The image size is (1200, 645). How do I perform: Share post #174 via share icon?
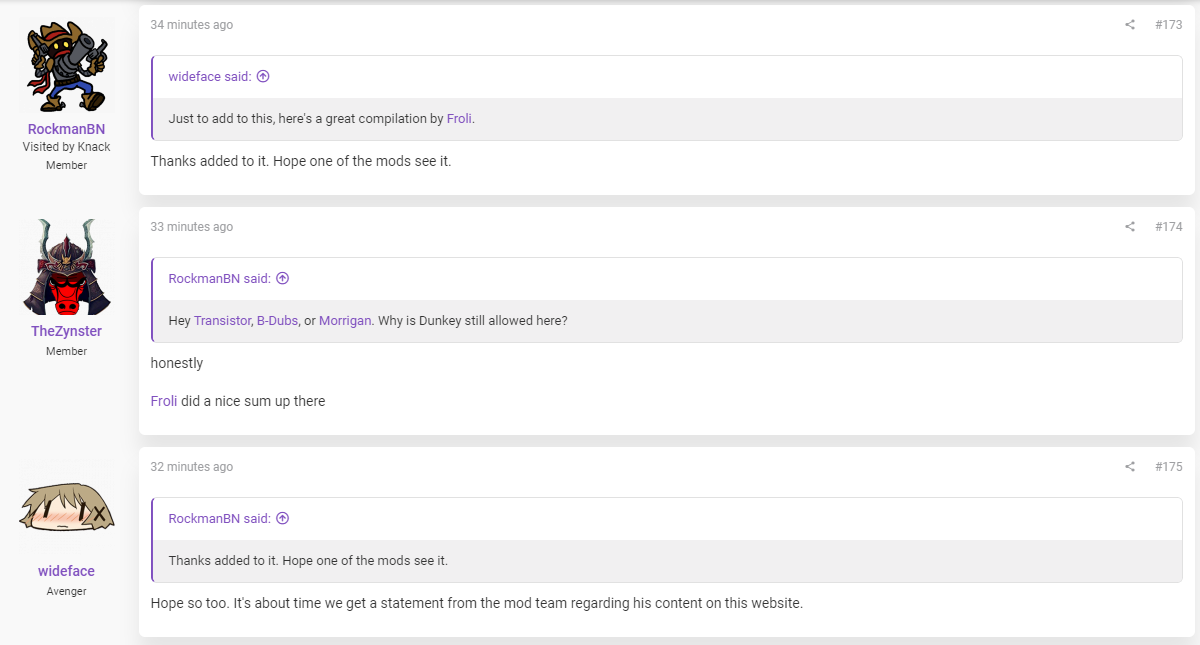[1130, 227]
